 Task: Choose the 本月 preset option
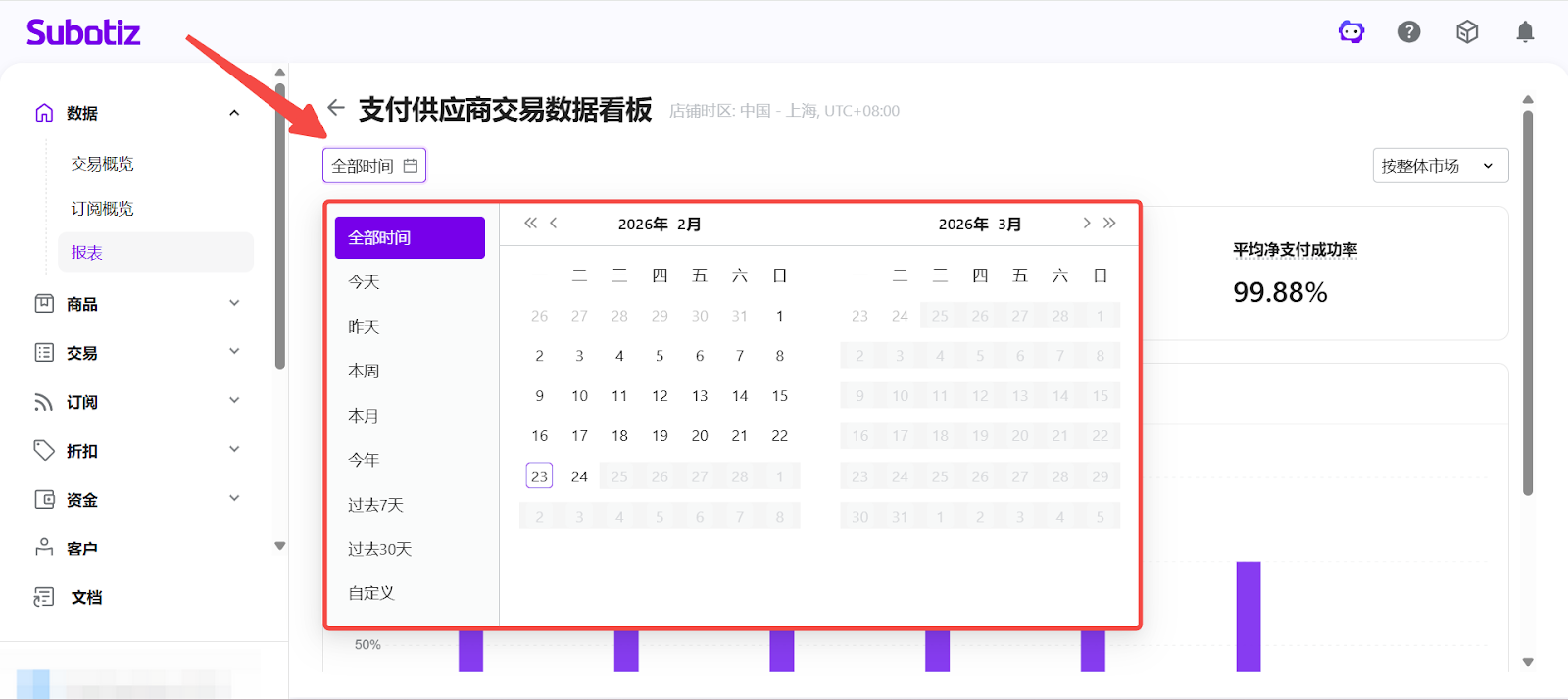(364, 416)
